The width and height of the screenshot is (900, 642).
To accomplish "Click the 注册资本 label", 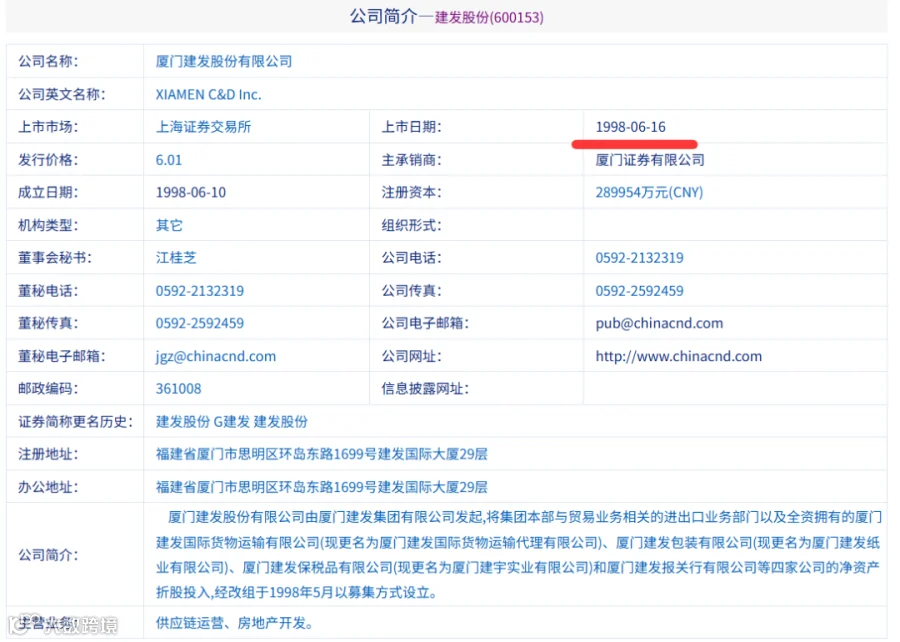I will pos(412,192).
